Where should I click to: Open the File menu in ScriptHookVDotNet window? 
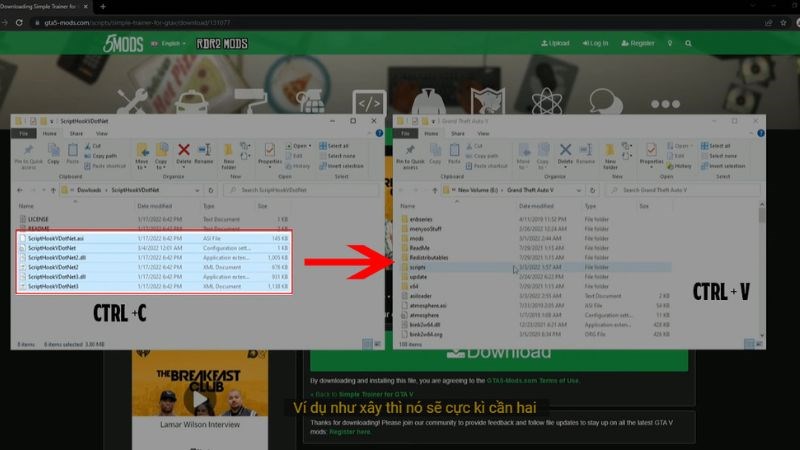click(23, 133)
